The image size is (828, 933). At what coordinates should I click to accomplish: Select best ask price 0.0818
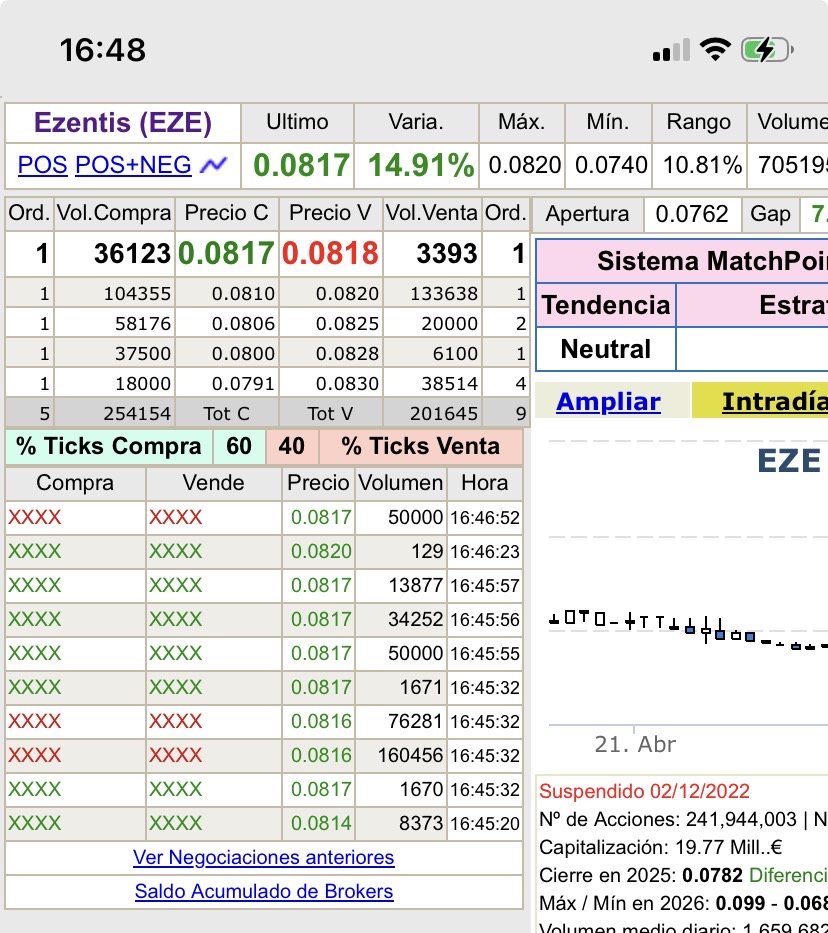[x=330, y=254]
